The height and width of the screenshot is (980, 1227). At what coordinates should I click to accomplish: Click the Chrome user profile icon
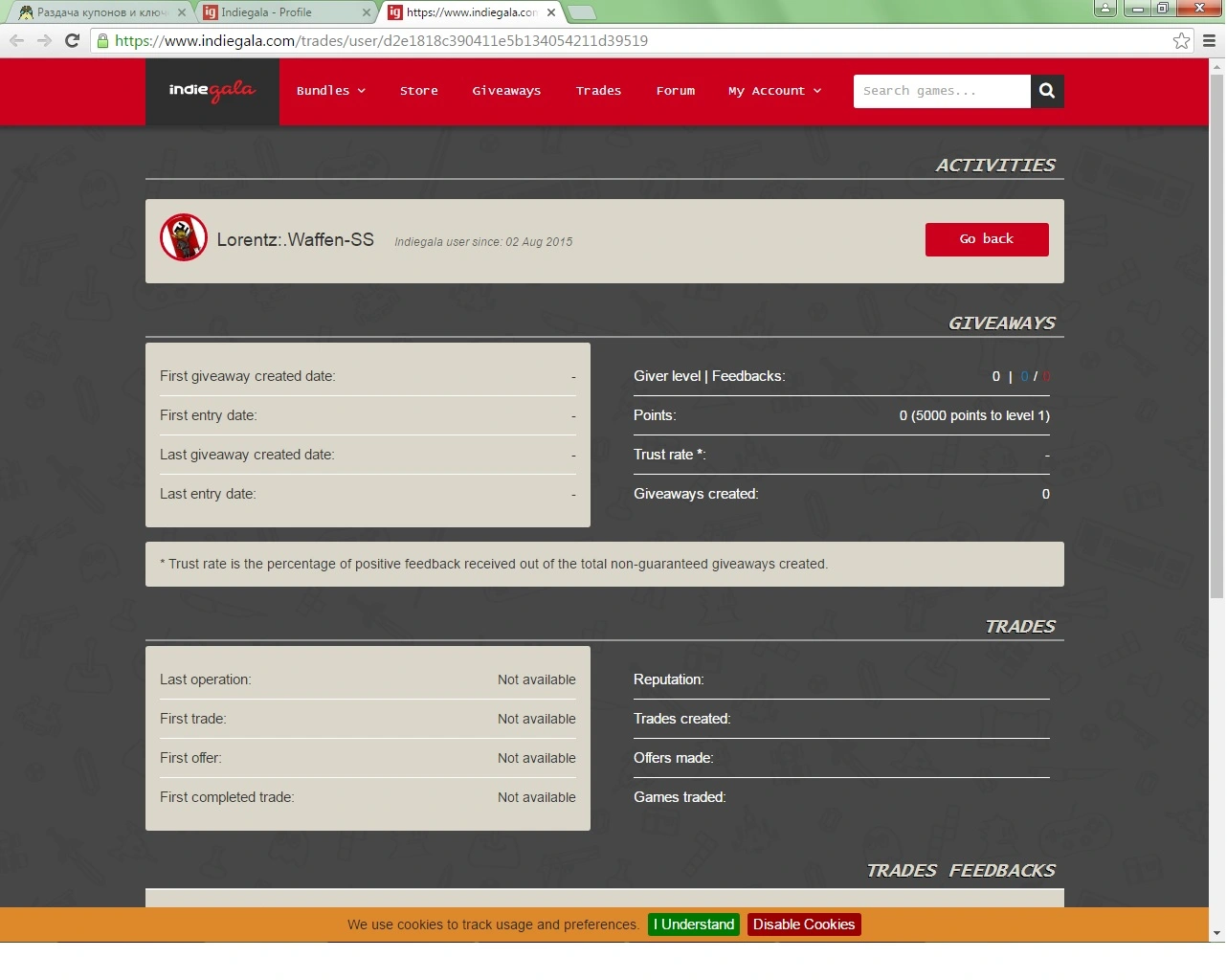click(x=1105, y=8)
